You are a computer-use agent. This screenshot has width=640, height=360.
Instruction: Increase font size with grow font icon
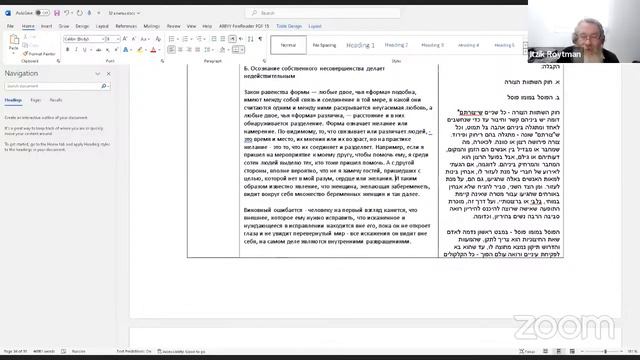click(x=125, y=39)
